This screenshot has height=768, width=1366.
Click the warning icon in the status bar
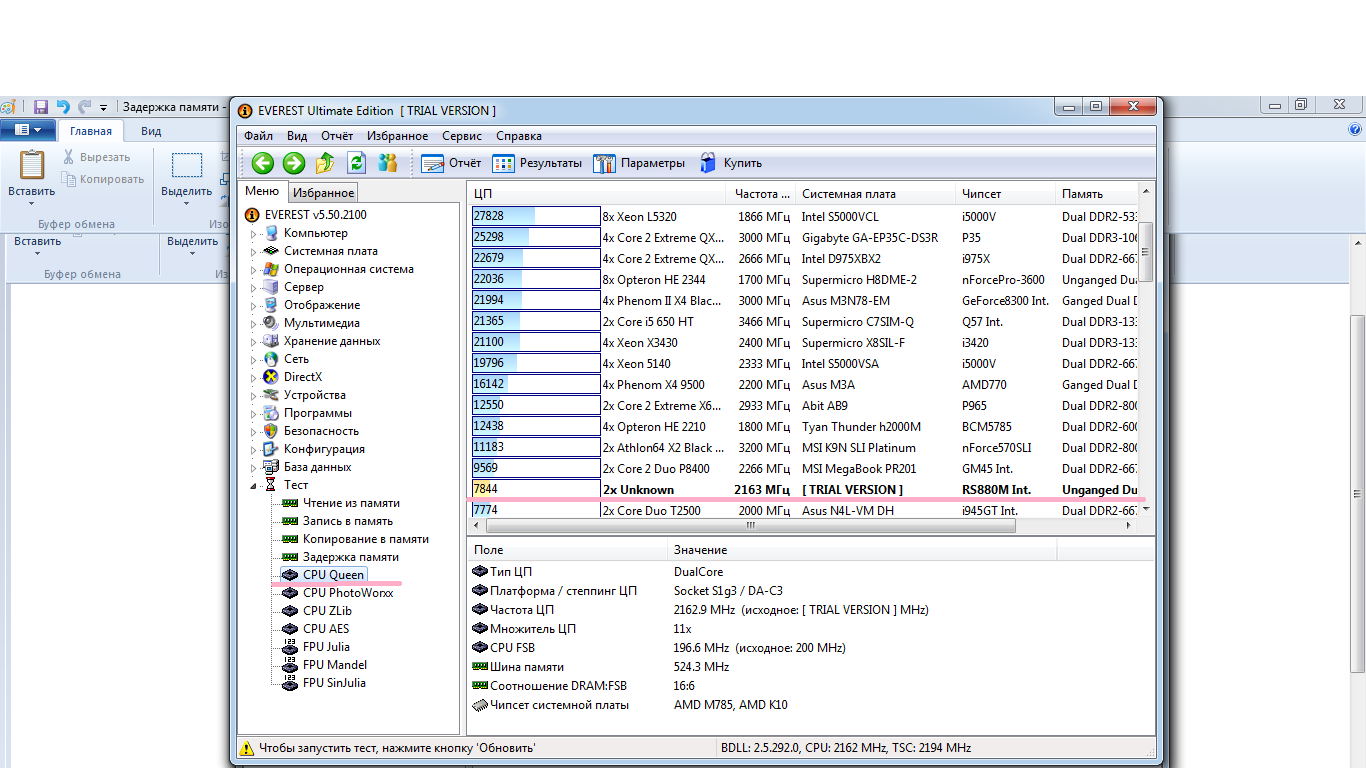tap(246, 748)
